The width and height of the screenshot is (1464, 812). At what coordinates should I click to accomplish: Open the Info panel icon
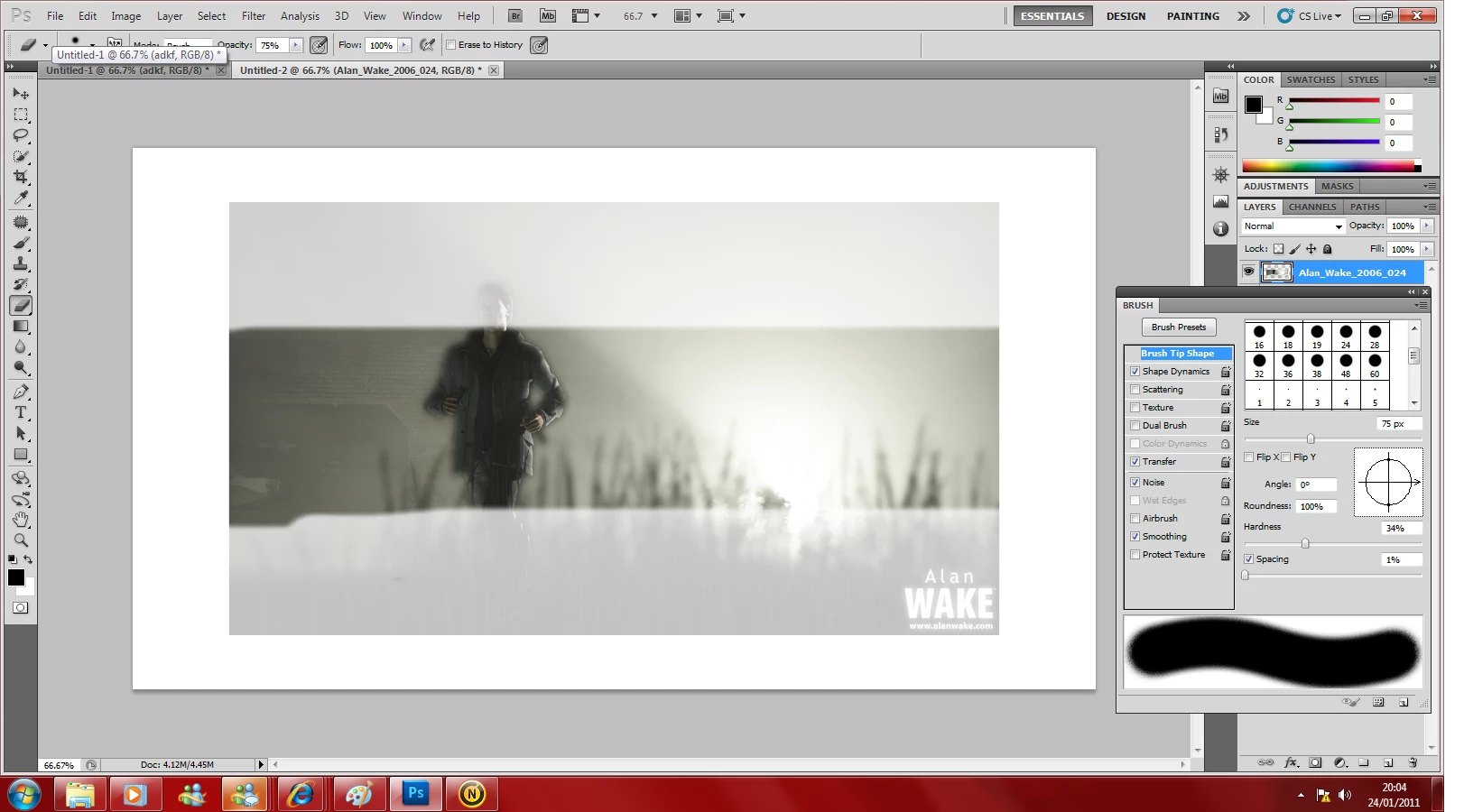click(x=1220, y=229)
